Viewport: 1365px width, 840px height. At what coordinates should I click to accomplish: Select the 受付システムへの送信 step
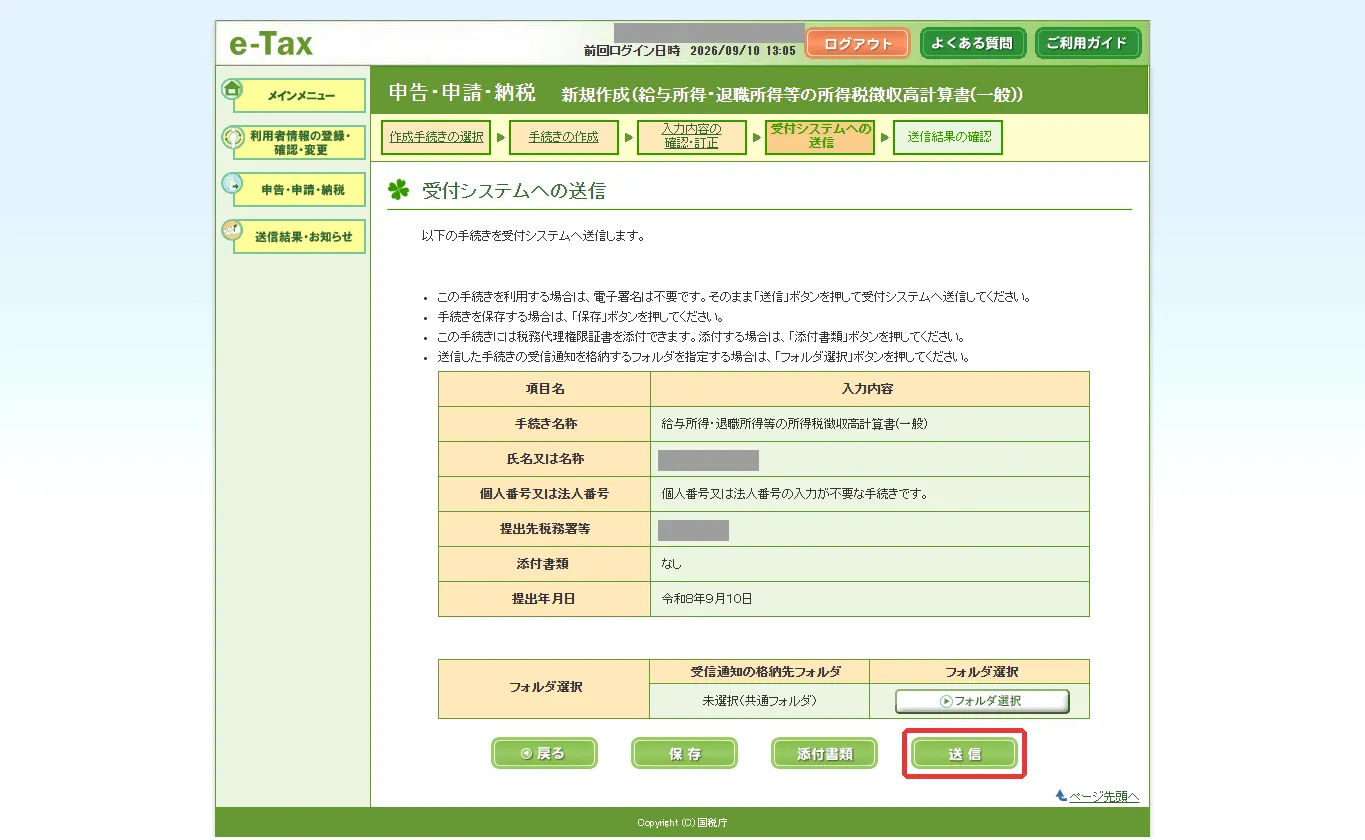(x=820, y=138)
